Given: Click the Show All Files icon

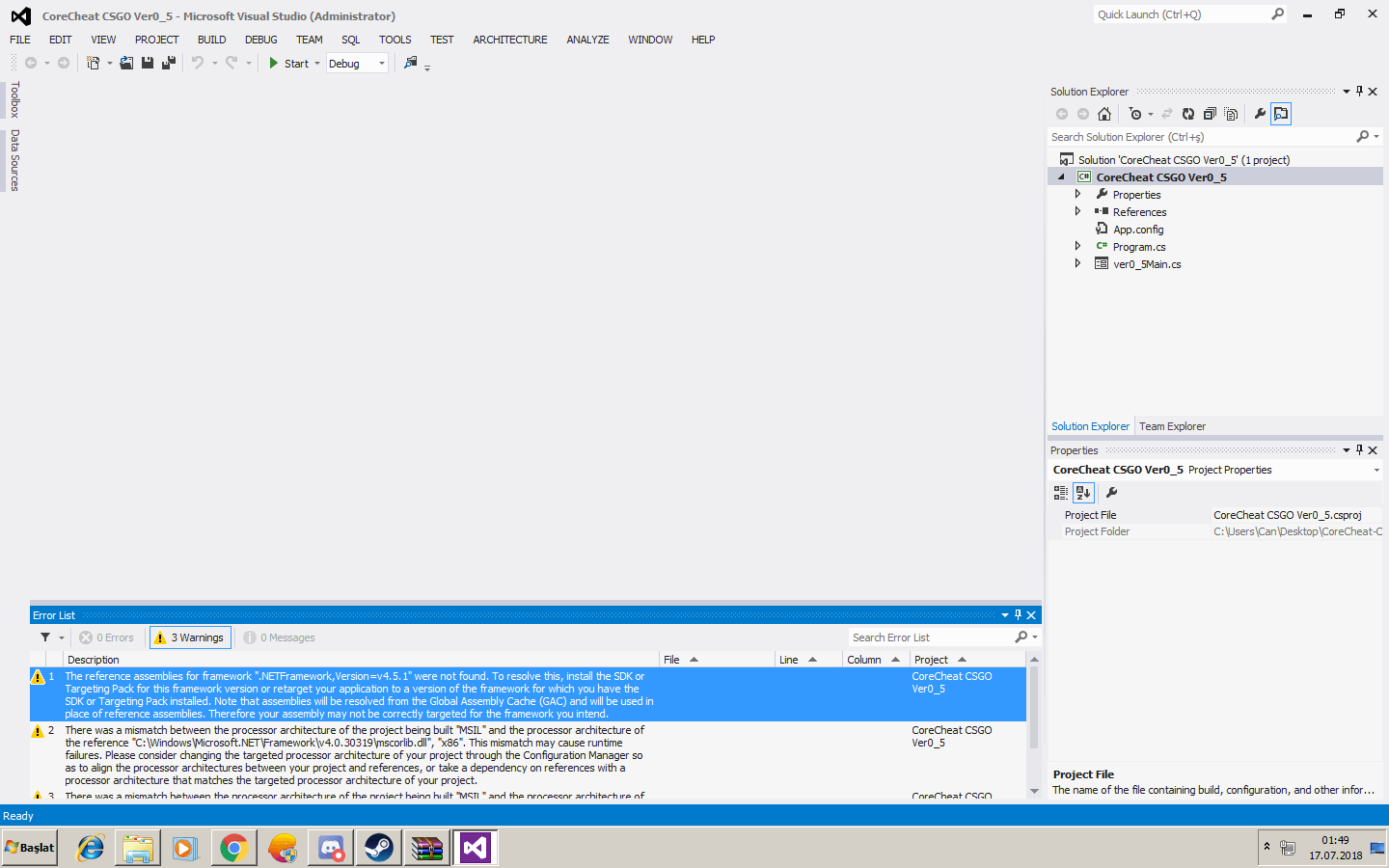Looking at the screenshot, I should tap(1231, 114).
